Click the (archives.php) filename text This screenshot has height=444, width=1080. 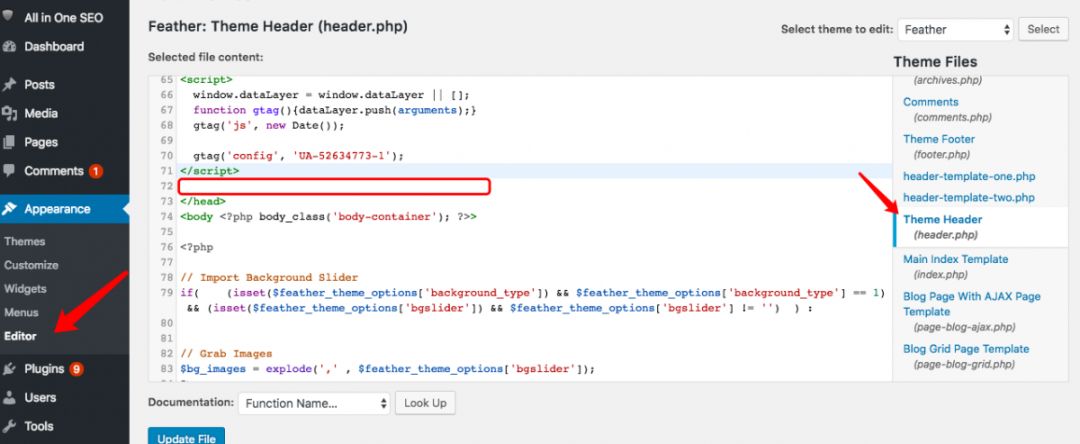[948, 81]
